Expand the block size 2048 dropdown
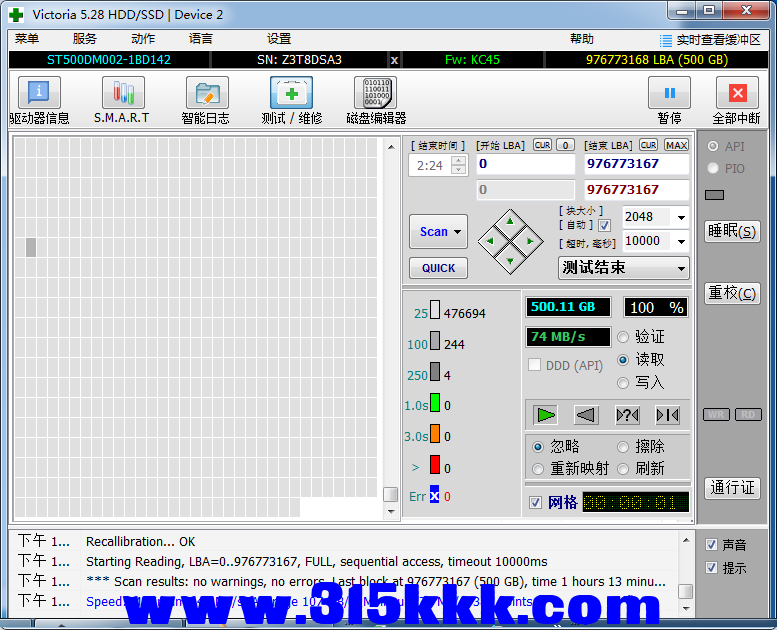 click(681, 217)
